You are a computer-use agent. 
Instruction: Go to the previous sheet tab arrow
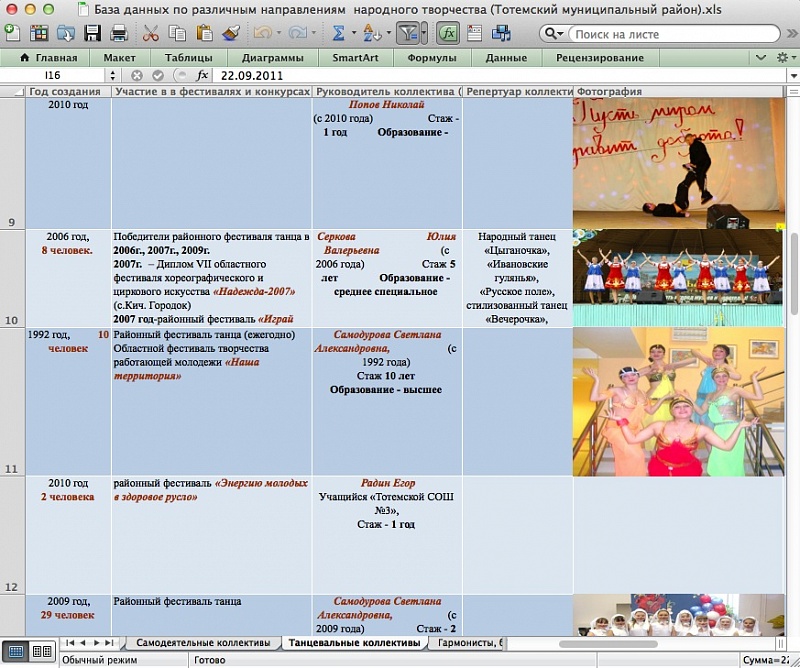(83, 642)
